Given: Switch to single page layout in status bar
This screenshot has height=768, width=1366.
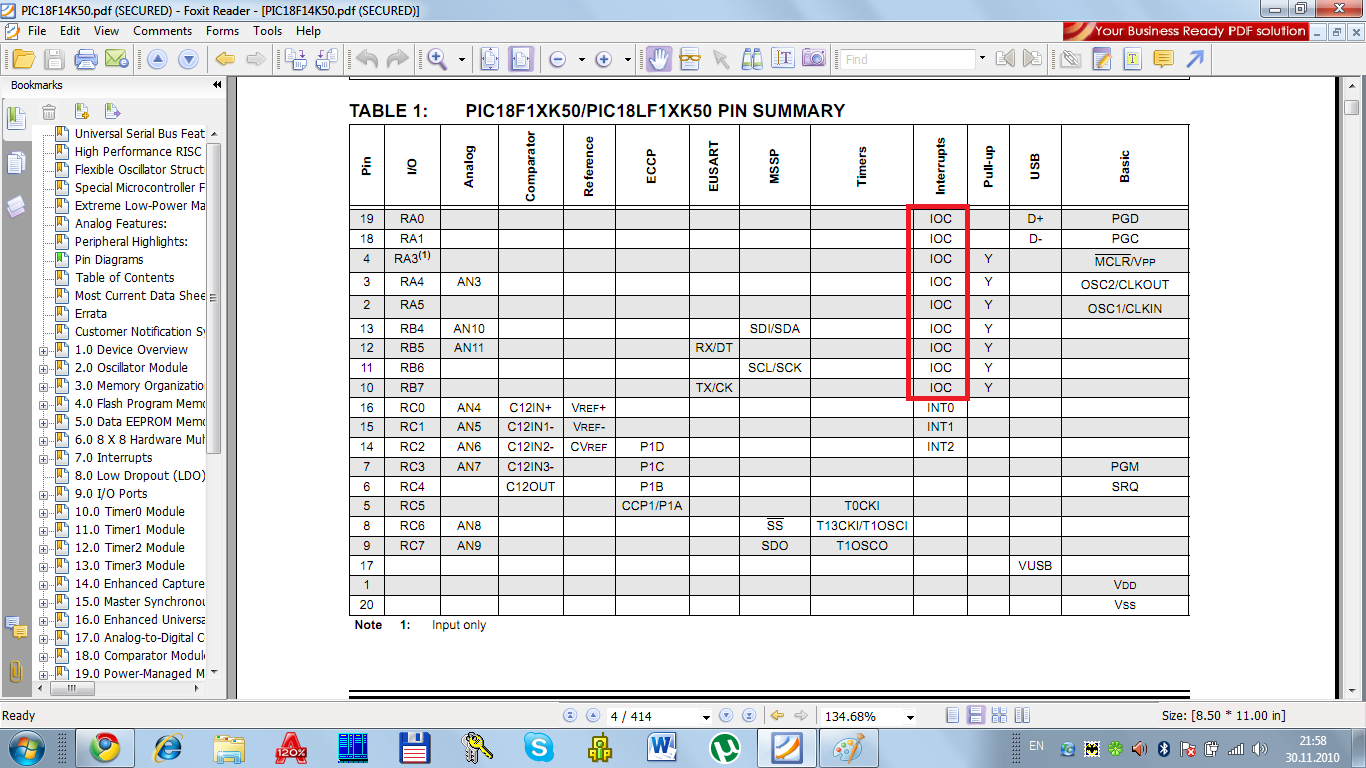Looking at the screenshot, I should point(952,716).
